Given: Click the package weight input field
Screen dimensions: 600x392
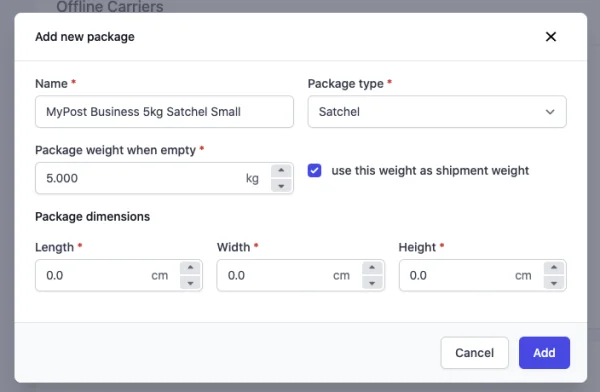Looking at the screenshot, I should click(x=153, y=178).
